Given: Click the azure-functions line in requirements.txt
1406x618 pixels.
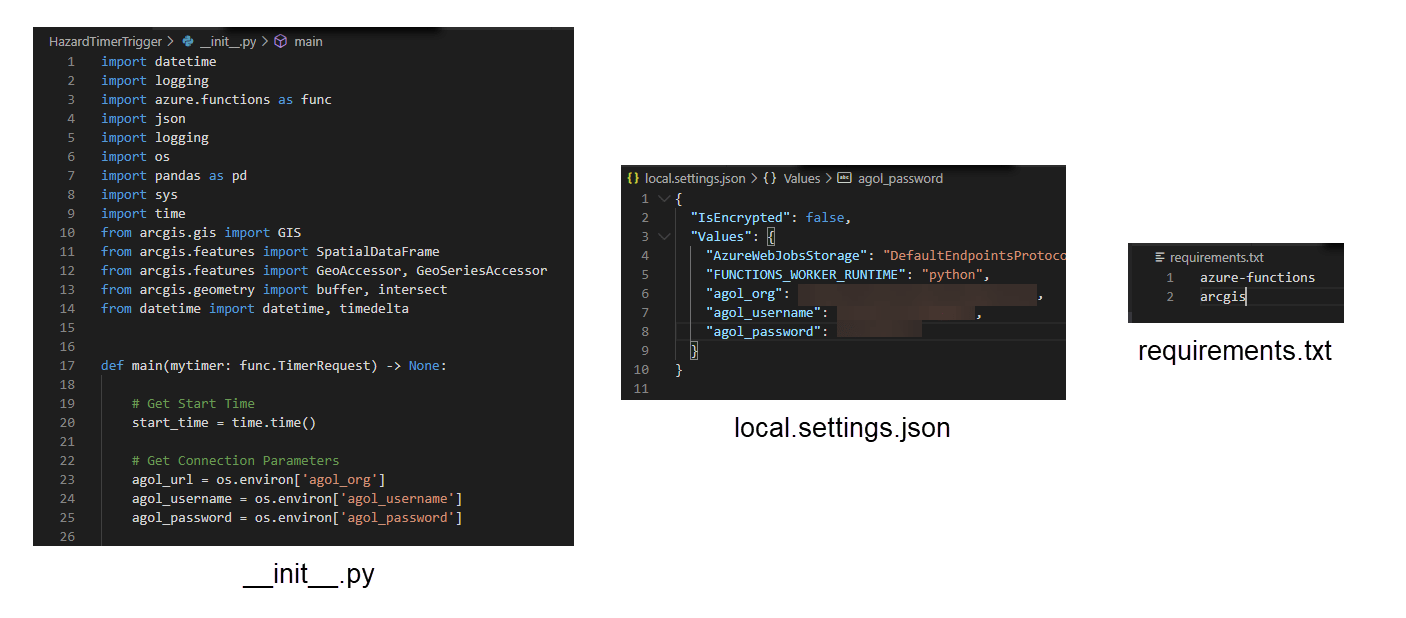Looking at the screenshot, I should pyautogui.click(x=1257, y=278).
